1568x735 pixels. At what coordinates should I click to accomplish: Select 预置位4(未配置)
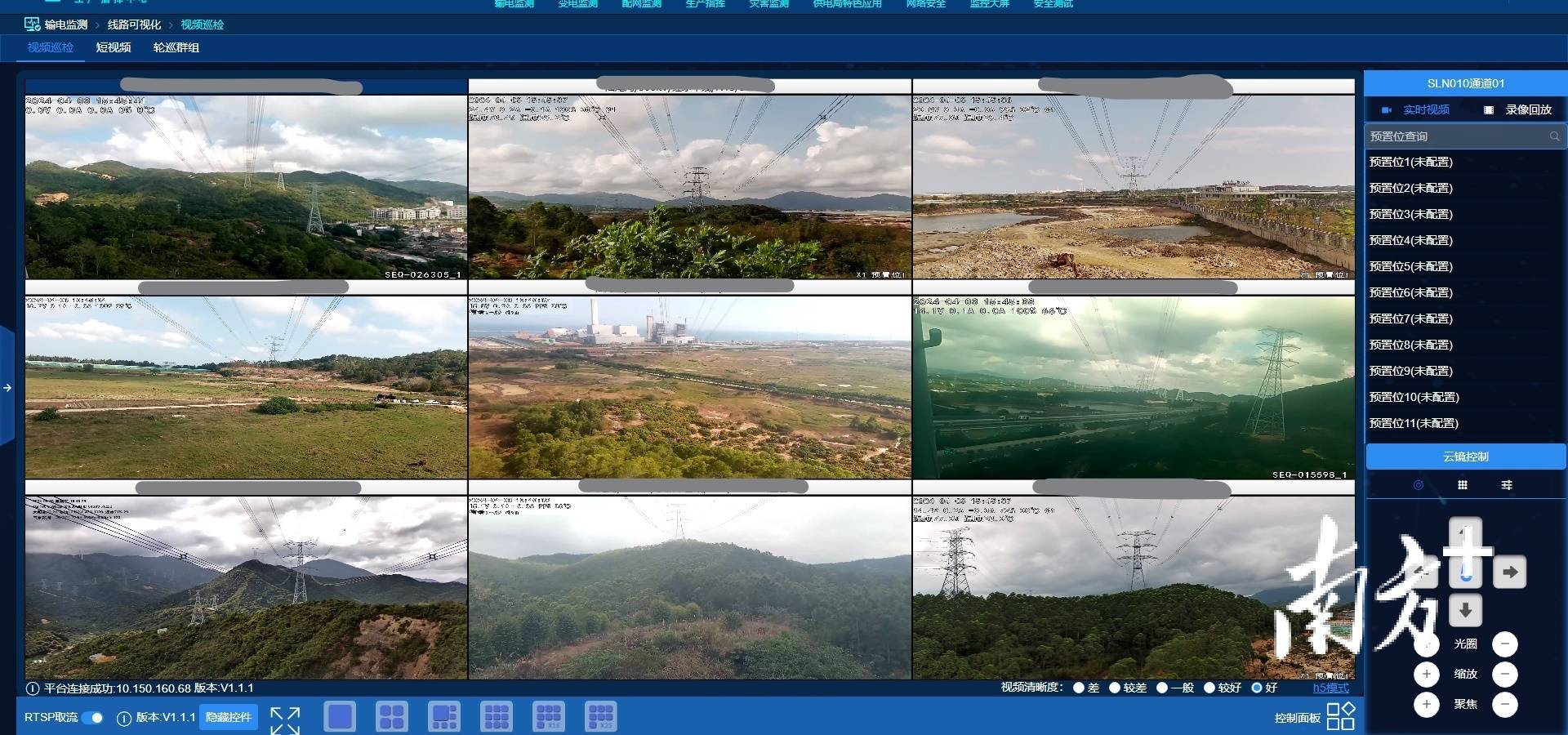point(1411,240)
